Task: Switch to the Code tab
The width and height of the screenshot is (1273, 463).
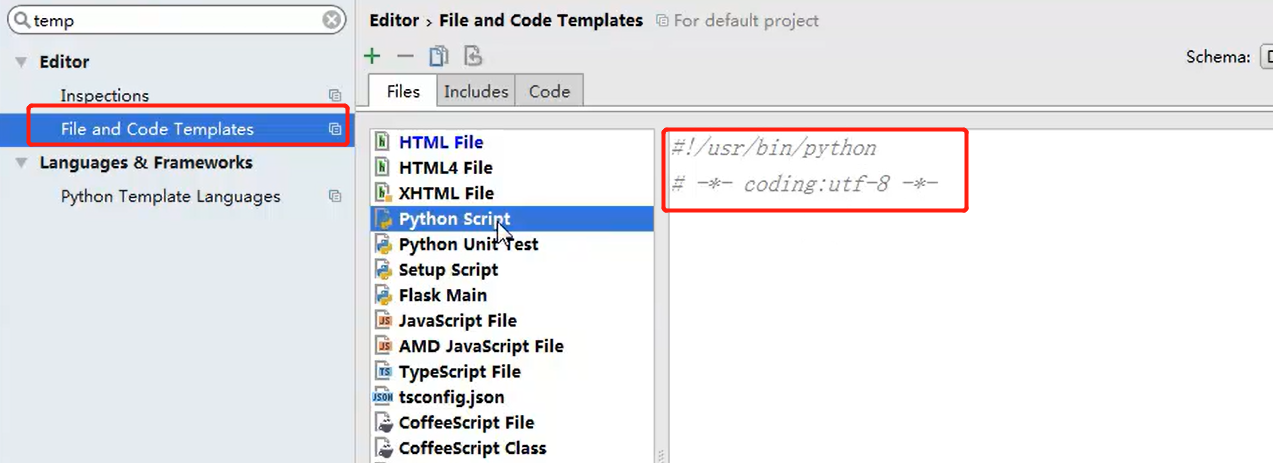Action: click(549, 91)
